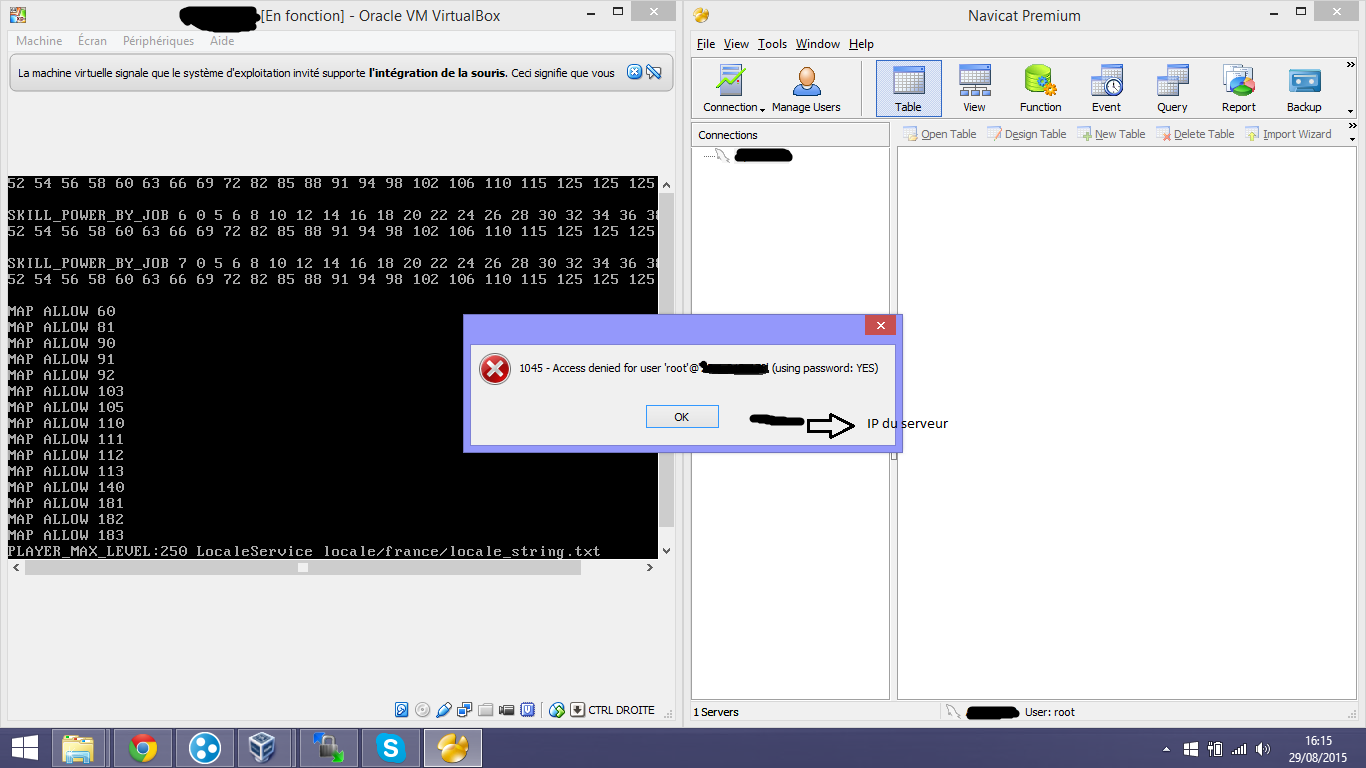The width and height of the screenshot is (1366, 768).
Task: Click the VirtualBox USB devices status icon
Action: point(444,710)
